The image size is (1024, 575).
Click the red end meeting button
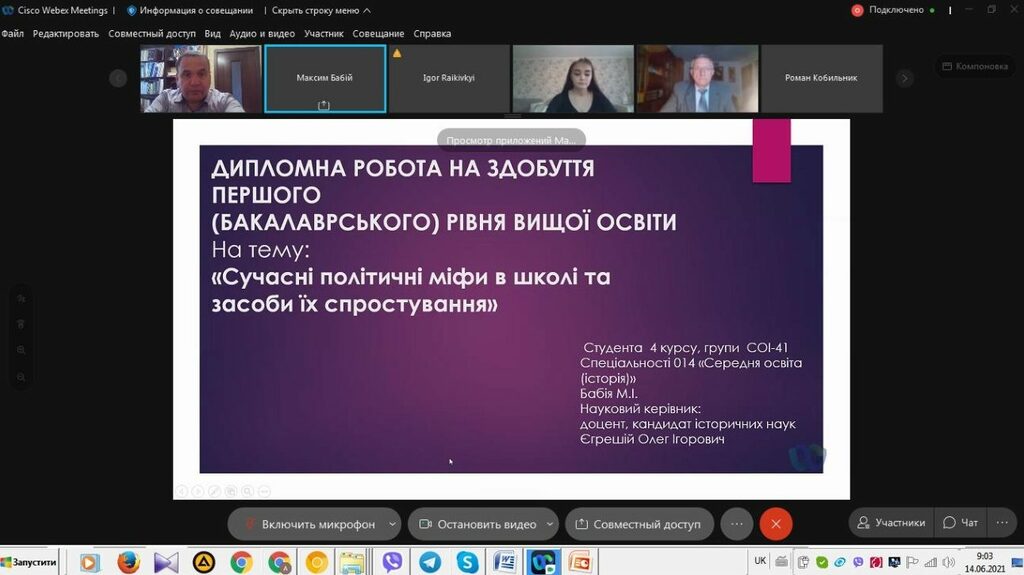(775, 523)
